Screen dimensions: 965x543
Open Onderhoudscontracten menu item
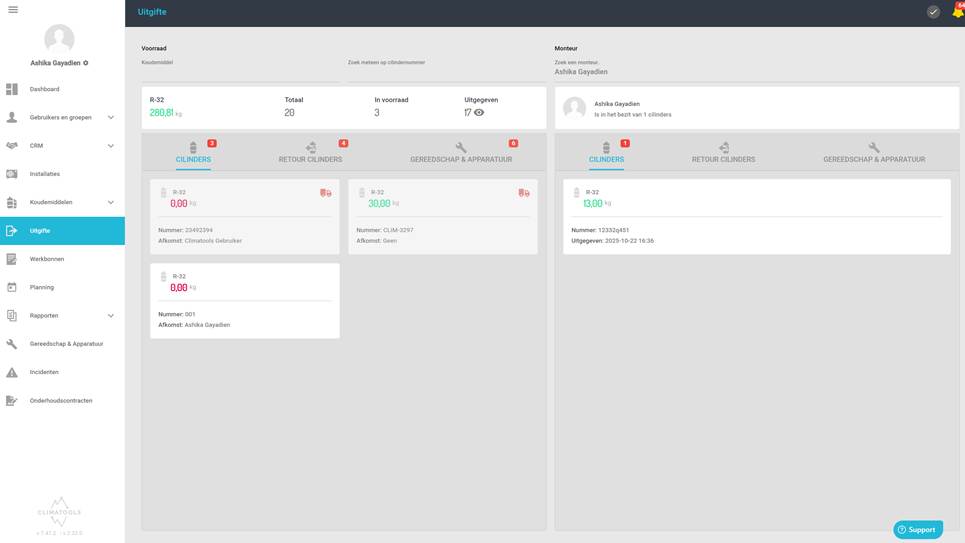62,401
